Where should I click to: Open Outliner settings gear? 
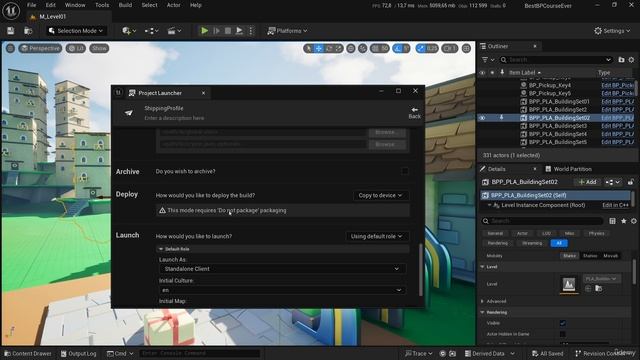click(631, 60)
